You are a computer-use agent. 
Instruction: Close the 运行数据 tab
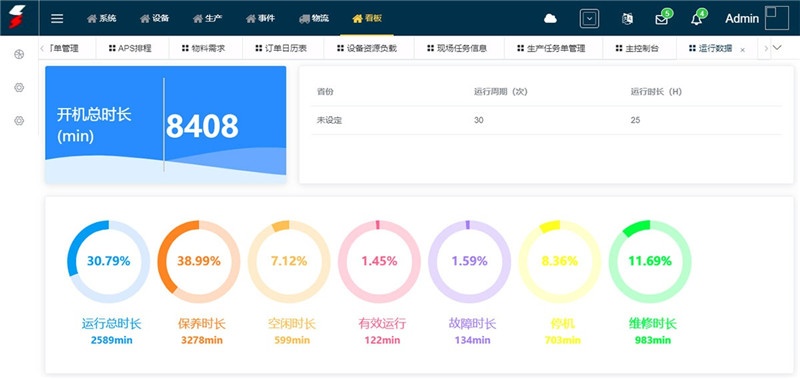742,50
